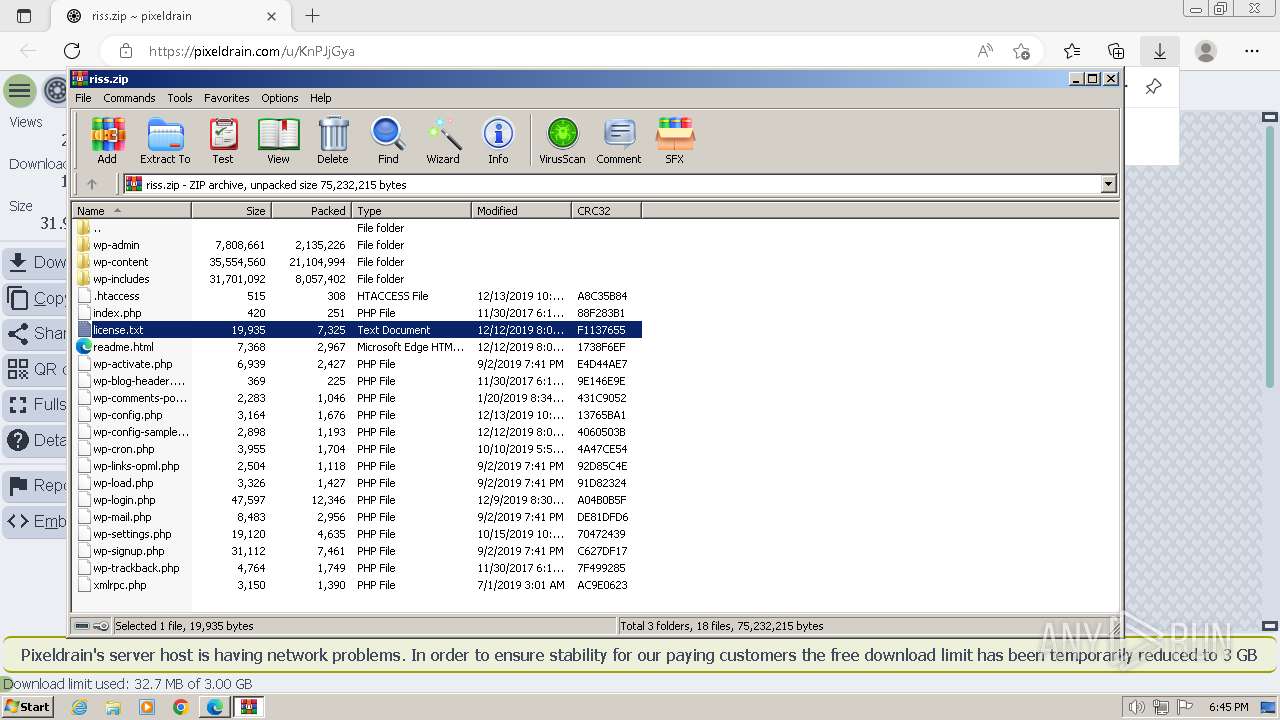Select the riss.zip pixeldrain browser tab
This screenshot has width=1280, height=720.
[170, 16]
